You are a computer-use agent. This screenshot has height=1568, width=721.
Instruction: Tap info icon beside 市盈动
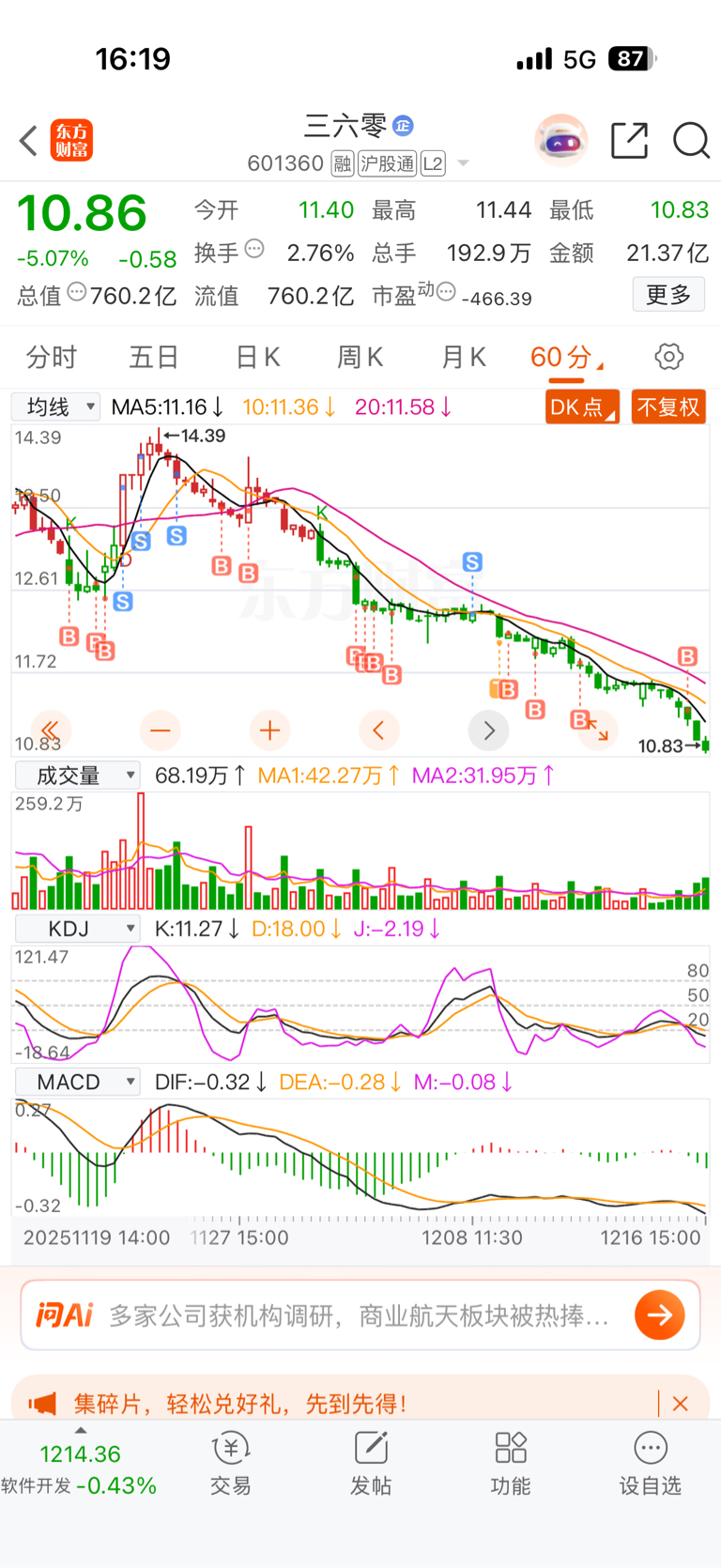click(446, 292)
